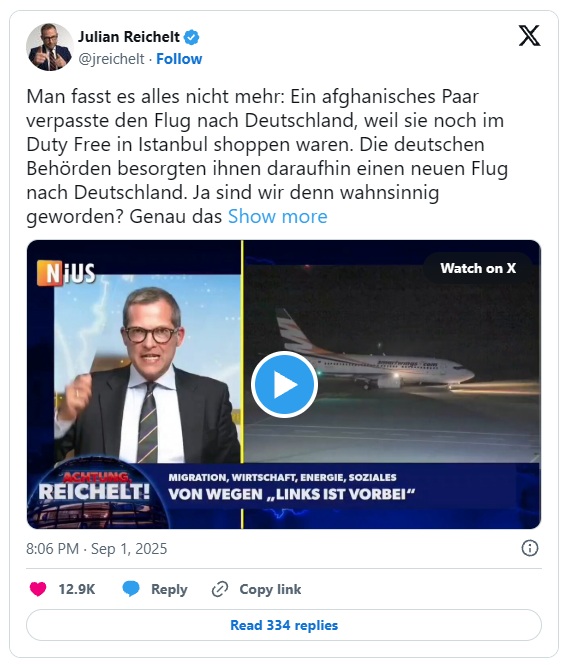Click the blue reply speech bubble icon
Image resolution: width=571 pixels, height=665 pixels.
click(x=131, y=589)
